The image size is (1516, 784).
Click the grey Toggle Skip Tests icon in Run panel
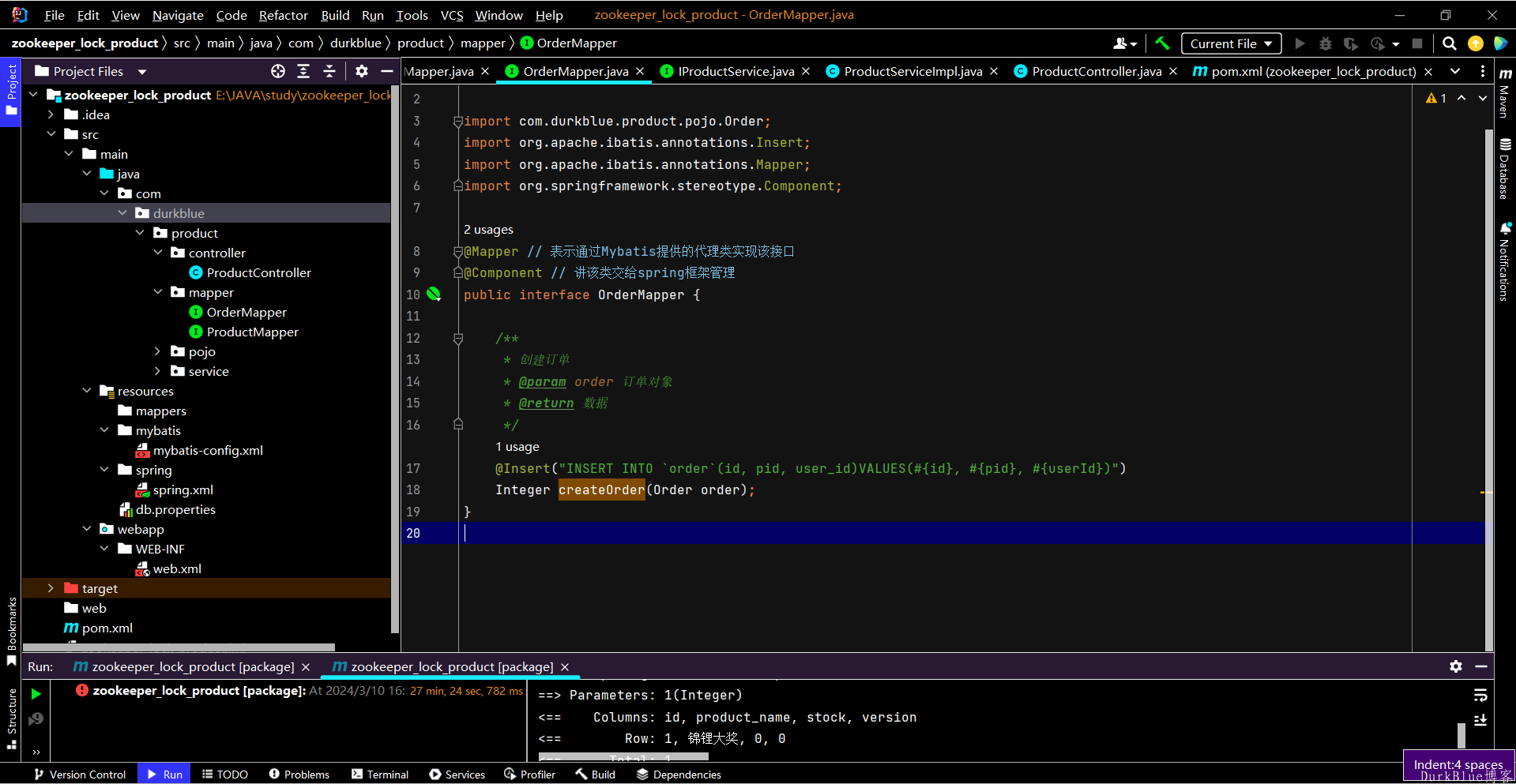36,719
